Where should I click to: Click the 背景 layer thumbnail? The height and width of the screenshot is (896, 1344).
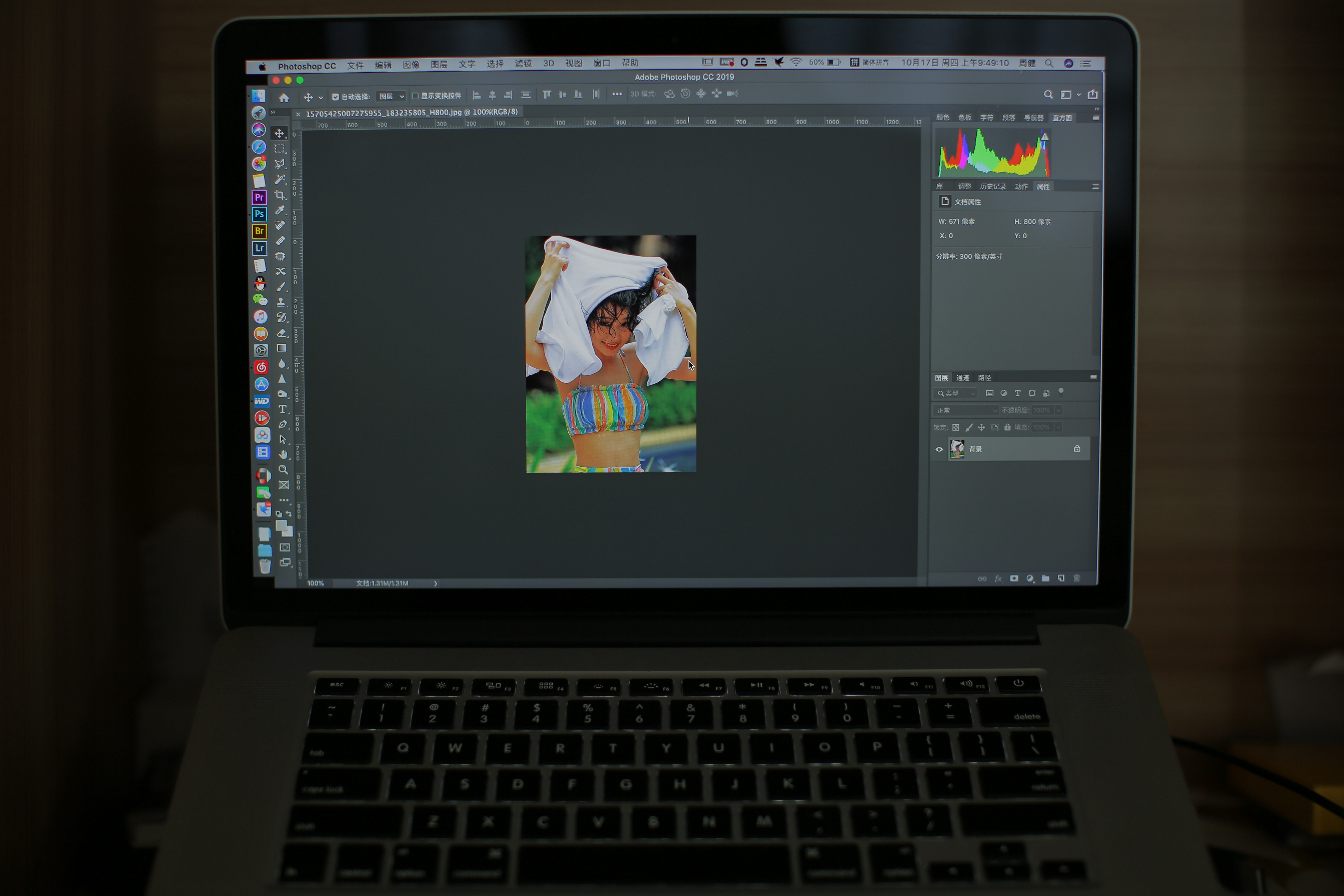[957, 449]
